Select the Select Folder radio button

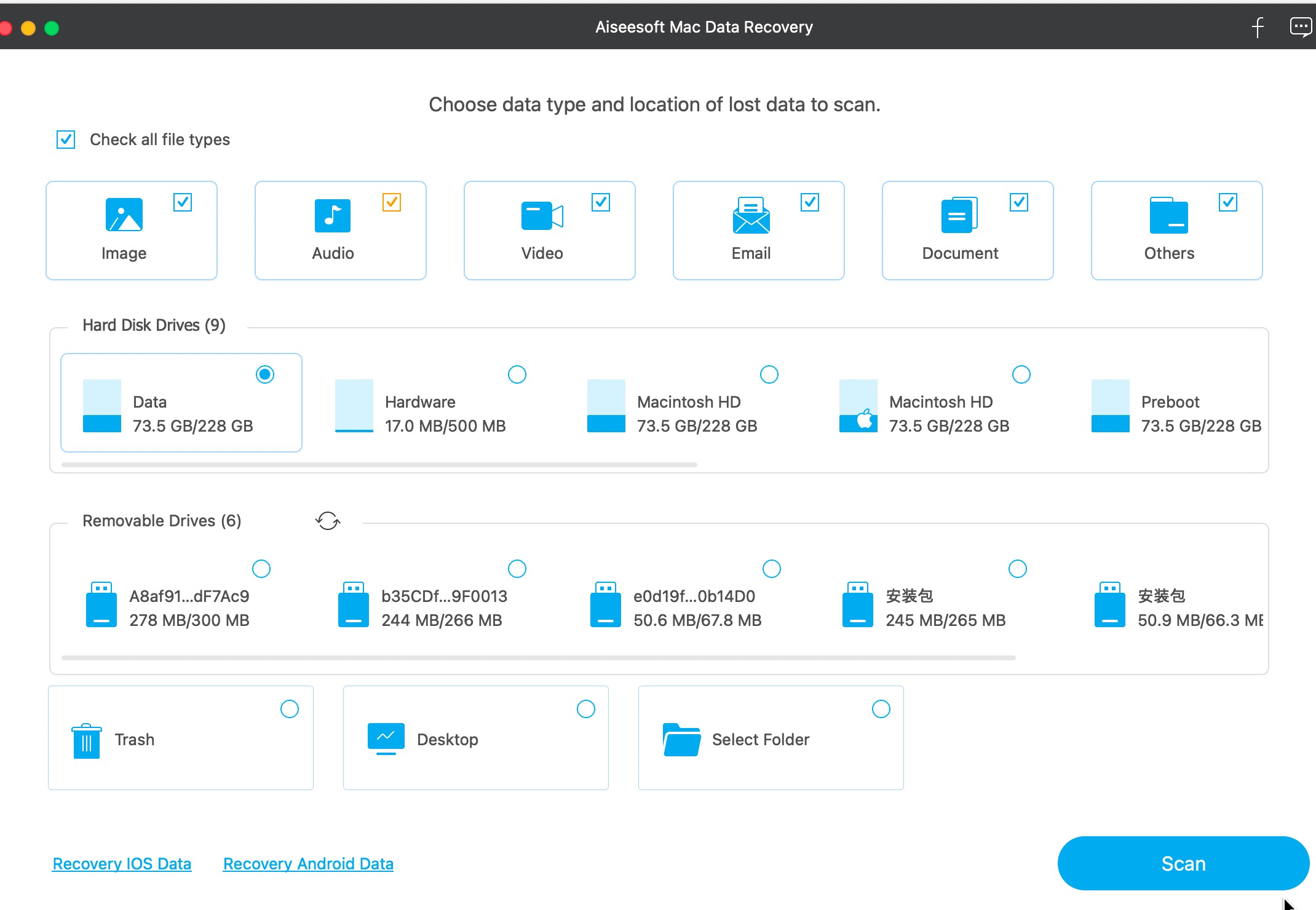tap(881, 709)
